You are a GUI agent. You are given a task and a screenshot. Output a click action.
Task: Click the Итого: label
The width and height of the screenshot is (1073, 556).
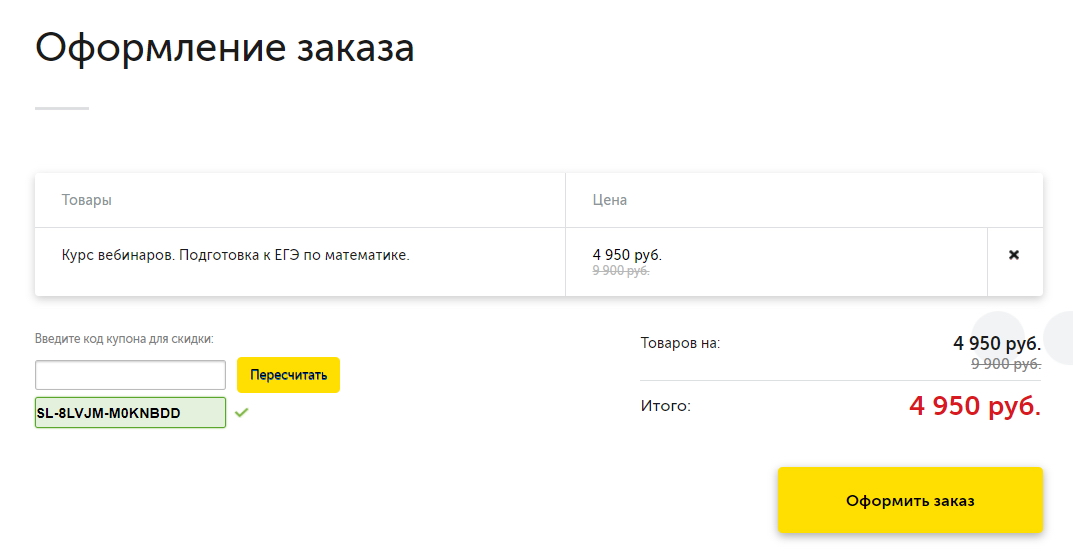(666, 406)
